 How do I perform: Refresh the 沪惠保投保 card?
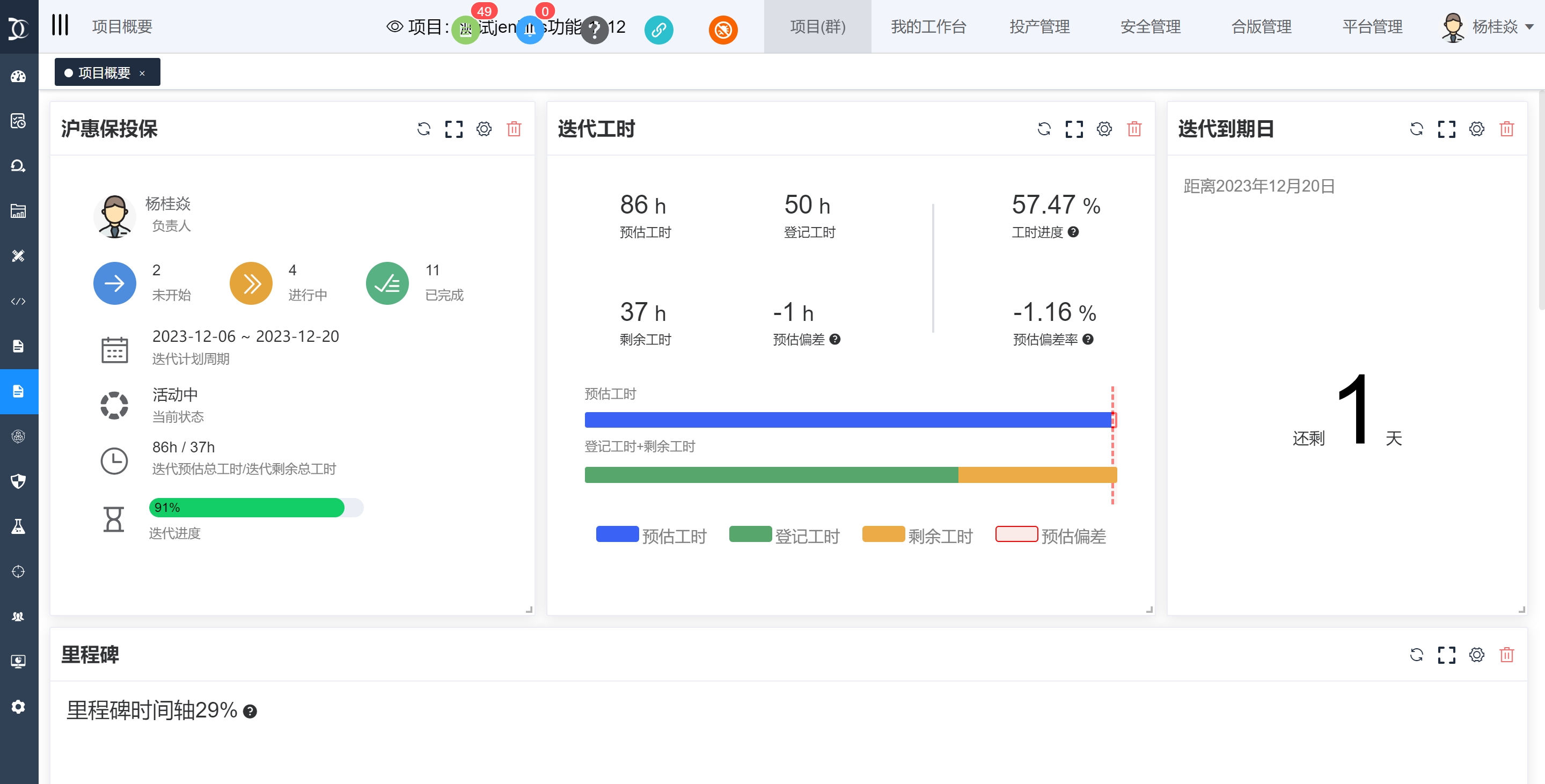click(x=423, y=129)
